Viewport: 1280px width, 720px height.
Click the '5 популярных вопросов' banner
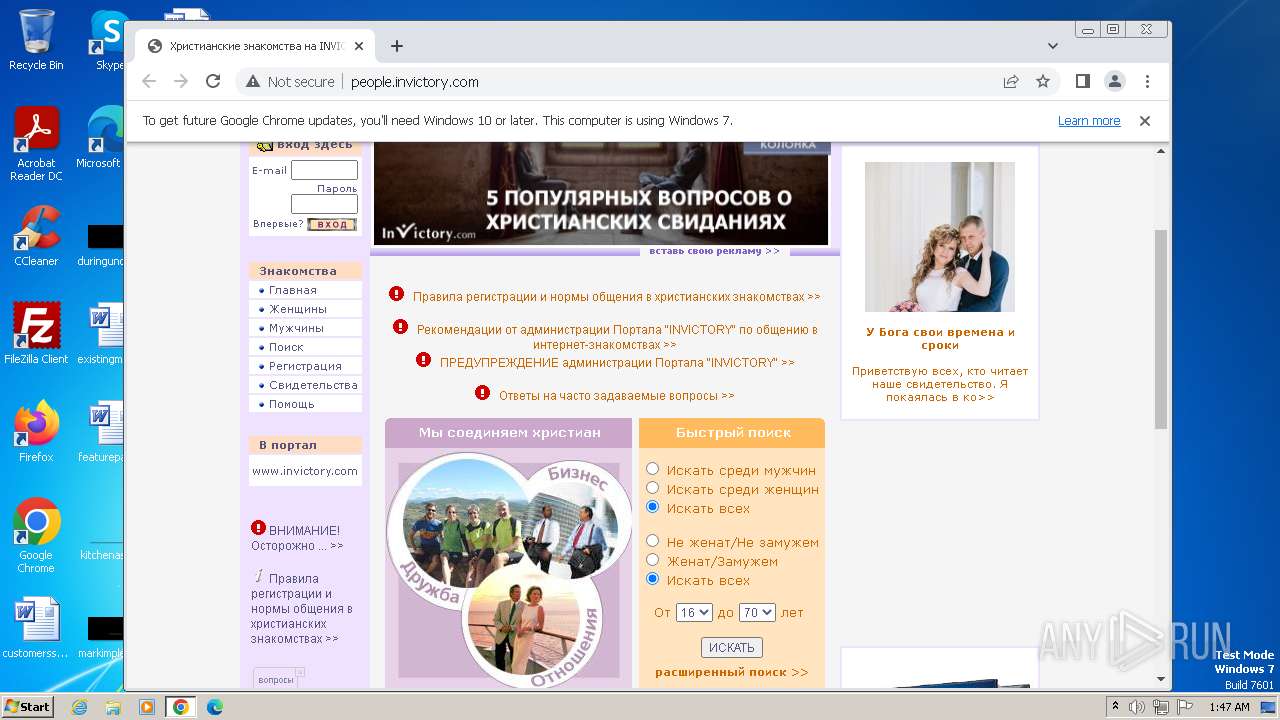tap(601, 193)
